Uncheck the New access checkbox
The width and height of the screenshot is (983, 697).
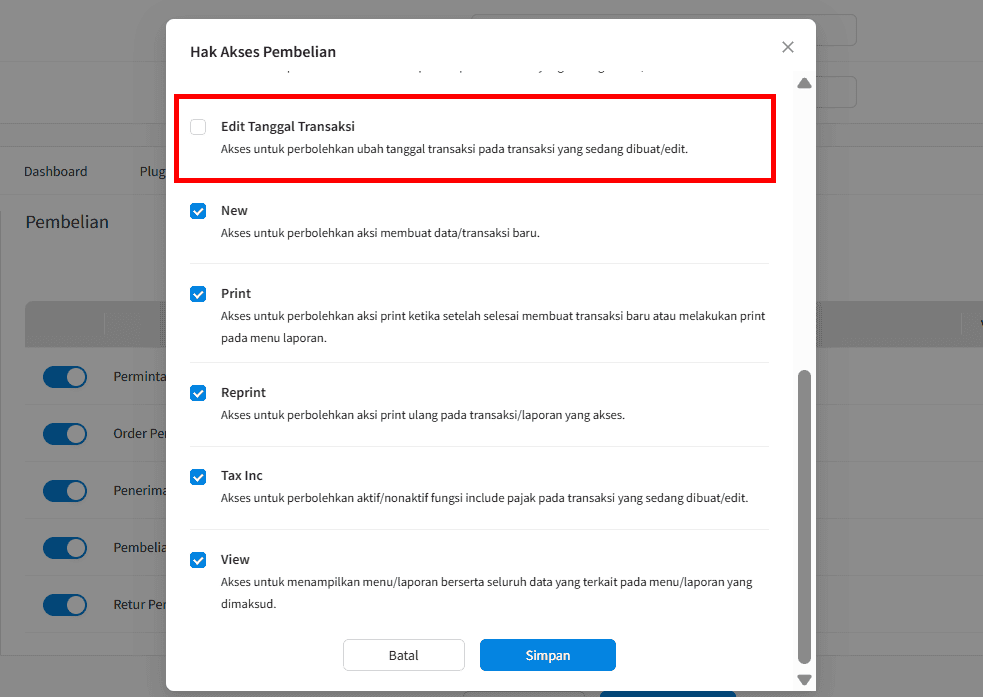[198, 211]
